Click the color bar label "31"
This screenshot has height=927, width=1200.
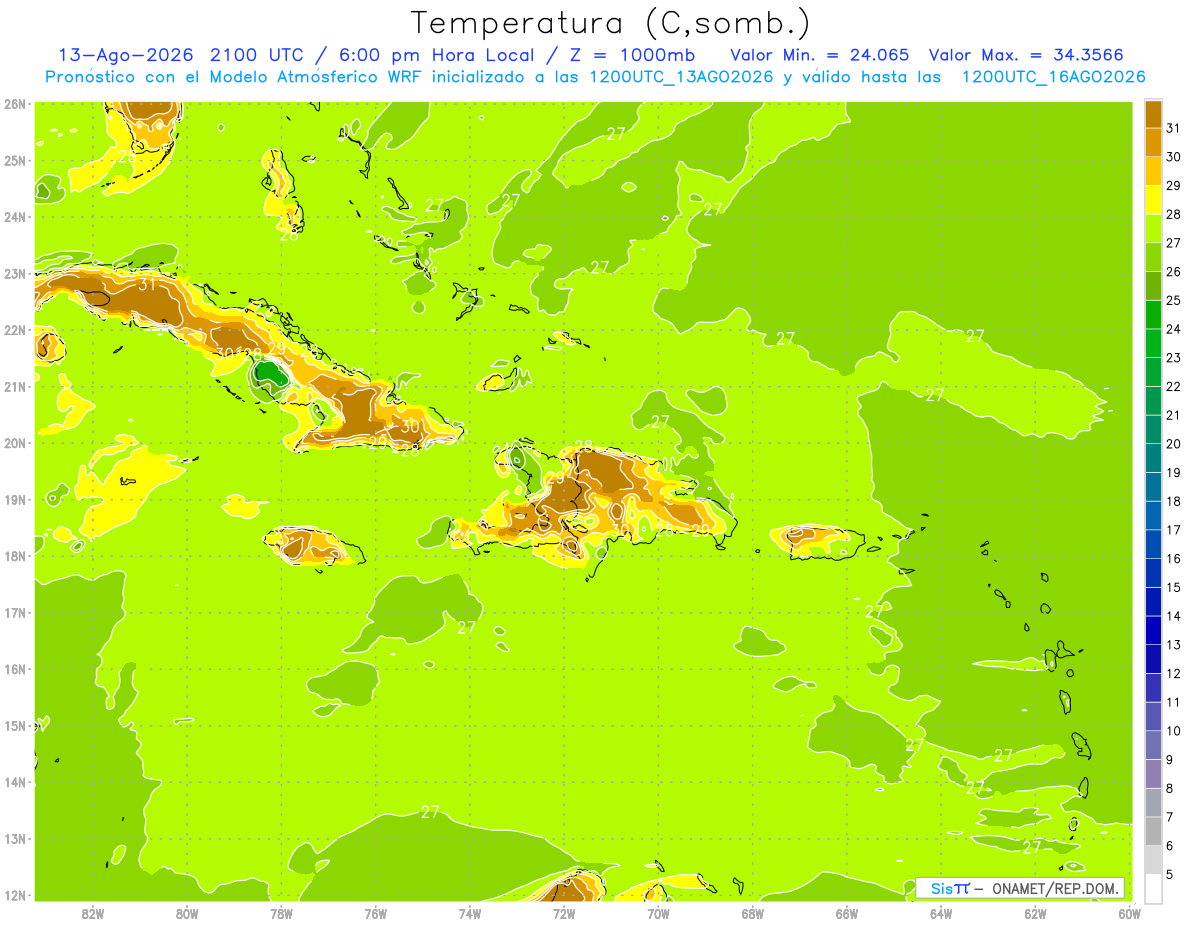coord(1173,128)
